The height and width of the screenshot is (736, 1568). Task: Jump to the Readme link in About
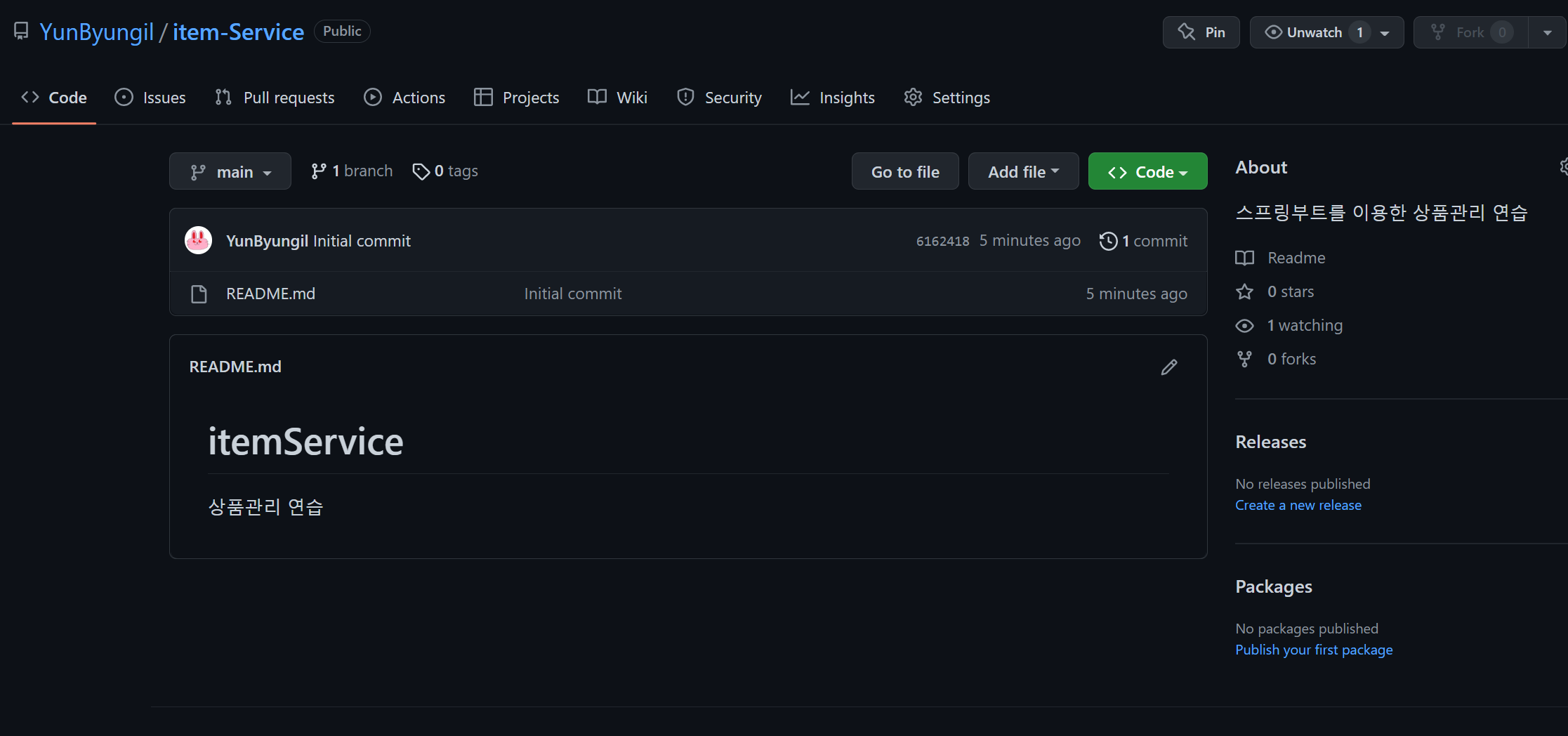pyautogui.click(x=1280, y=258)
